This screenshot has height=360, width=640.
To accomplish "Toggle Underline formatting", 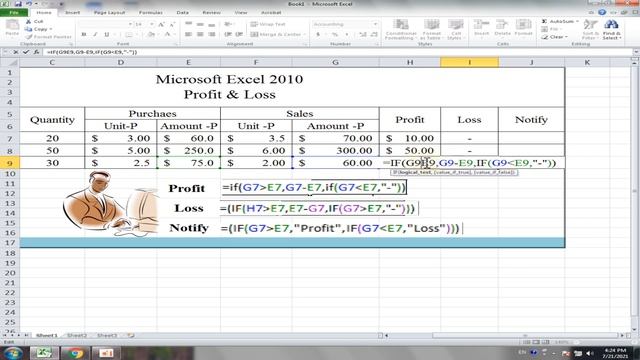I will coord(107,35).
